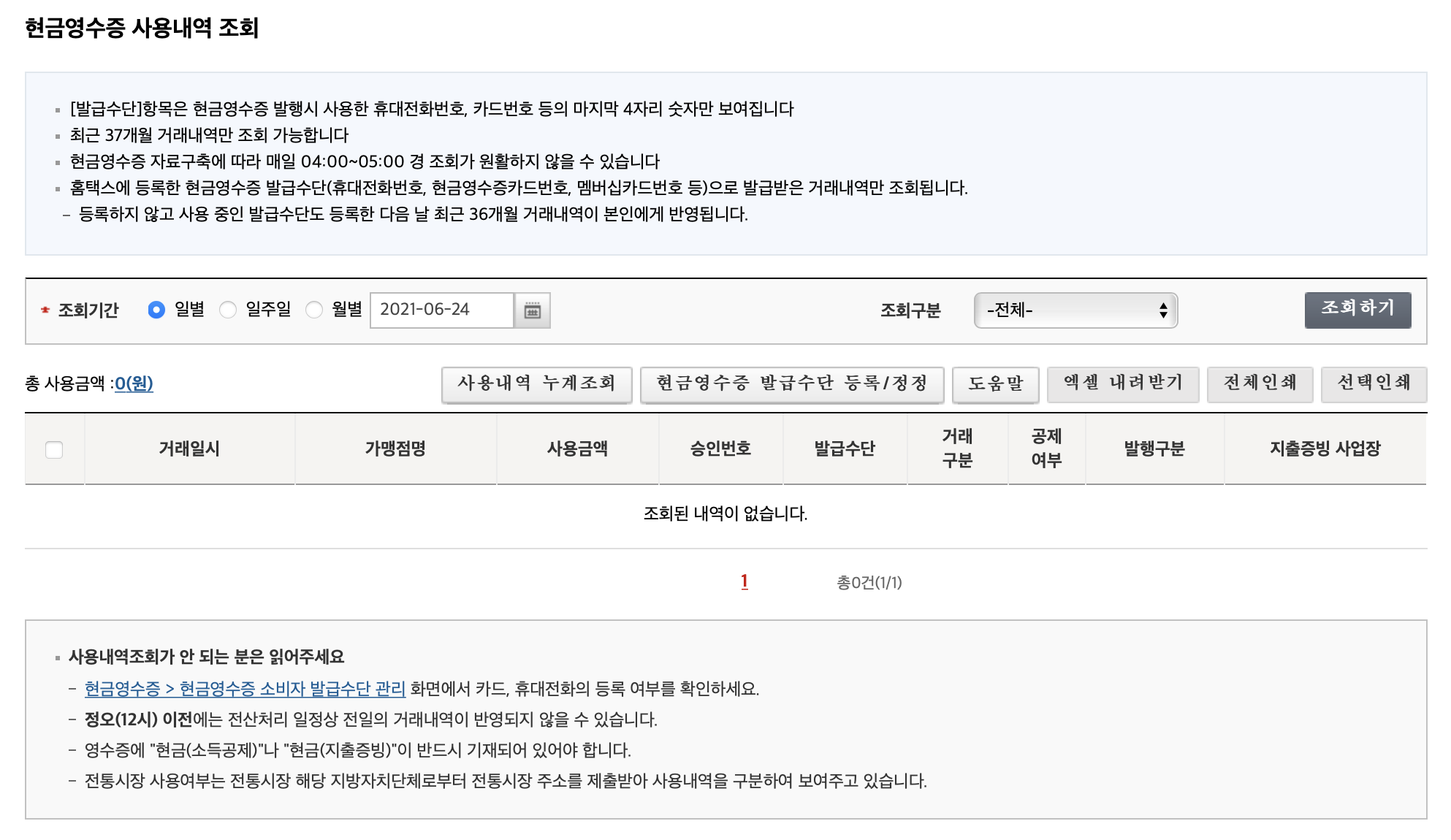Open 현금영수증 발급수단 등록/정정 button

[x=792, y=384]
